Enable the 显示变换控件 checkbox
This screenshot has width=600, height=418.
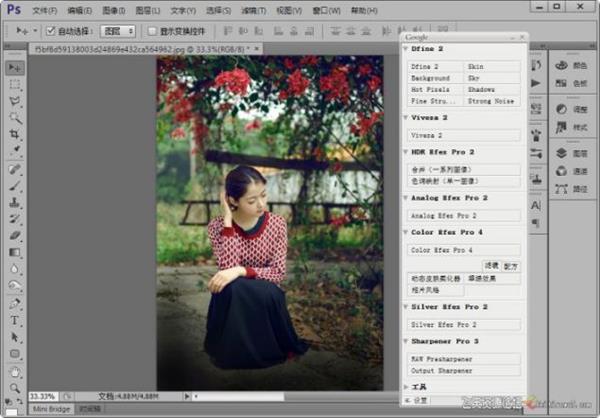click(150, 31)
